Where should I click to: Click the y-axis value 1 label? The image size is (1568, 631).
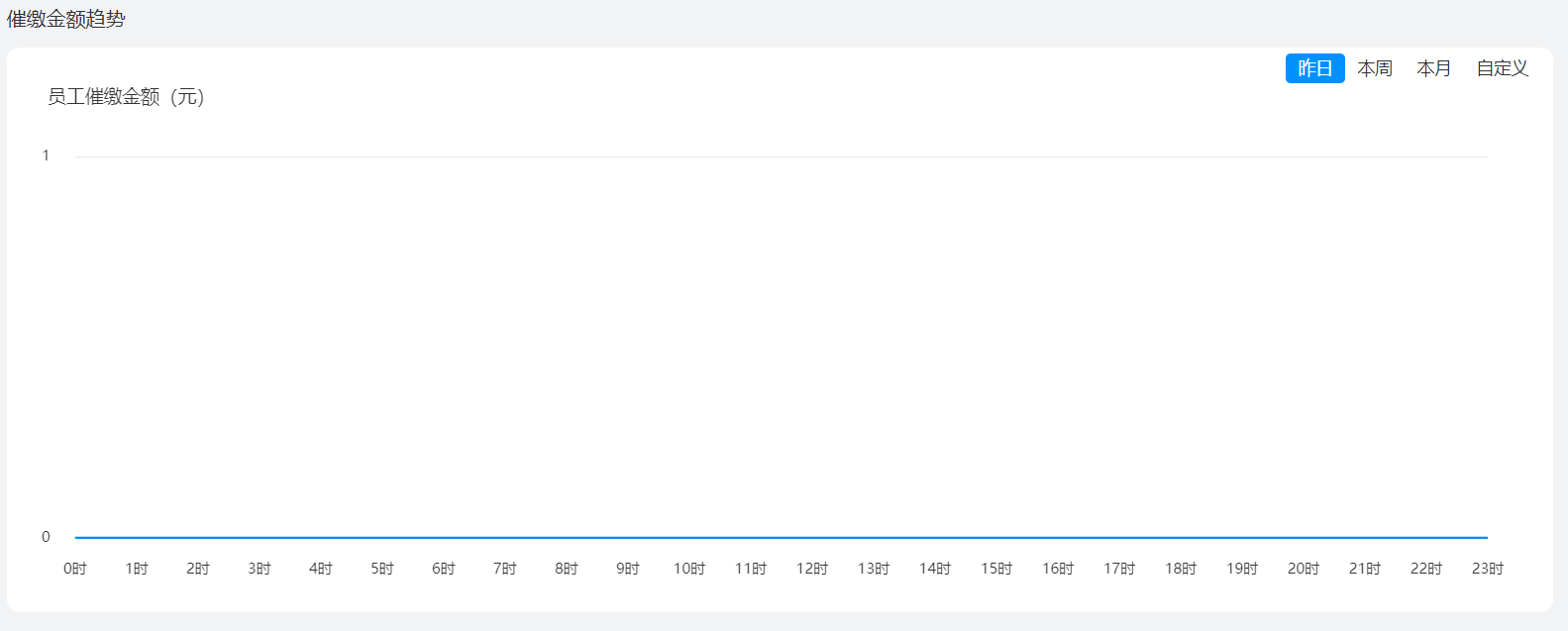click(46, 156)
